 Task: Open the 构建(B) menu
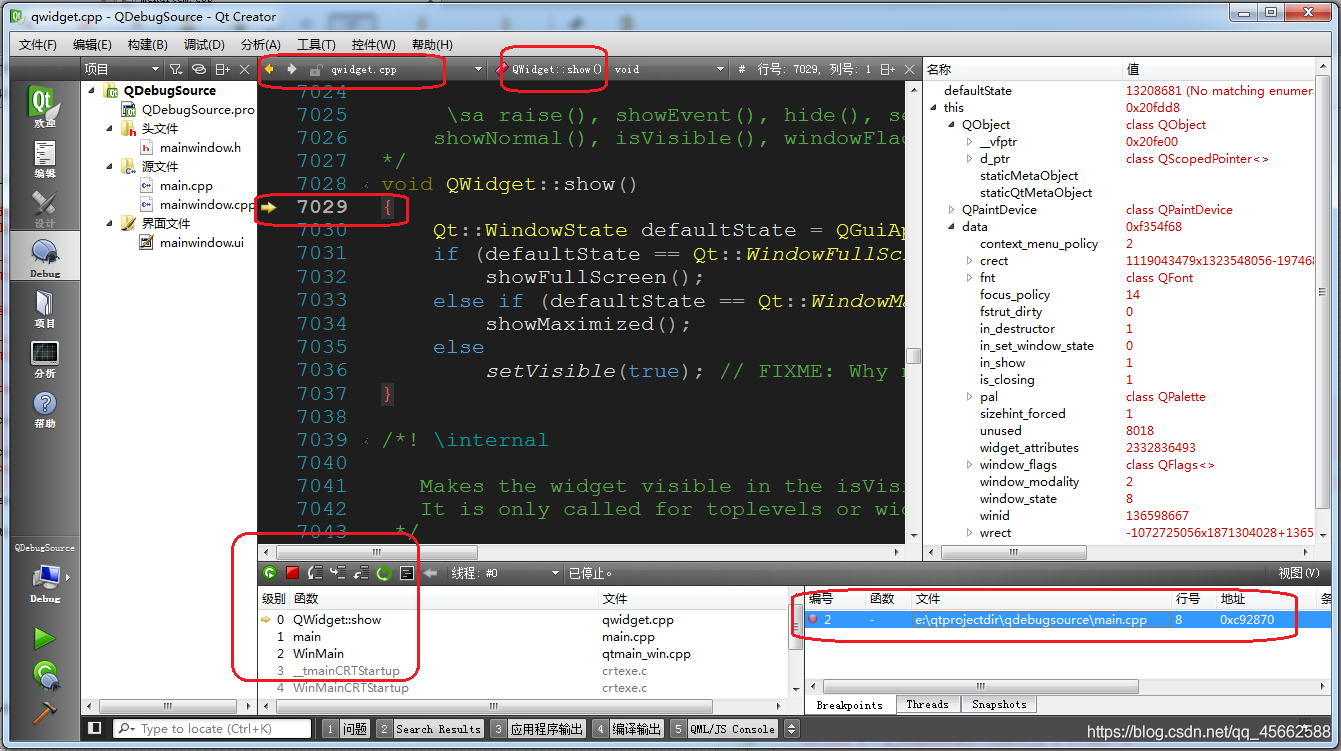tap(147, 45)
